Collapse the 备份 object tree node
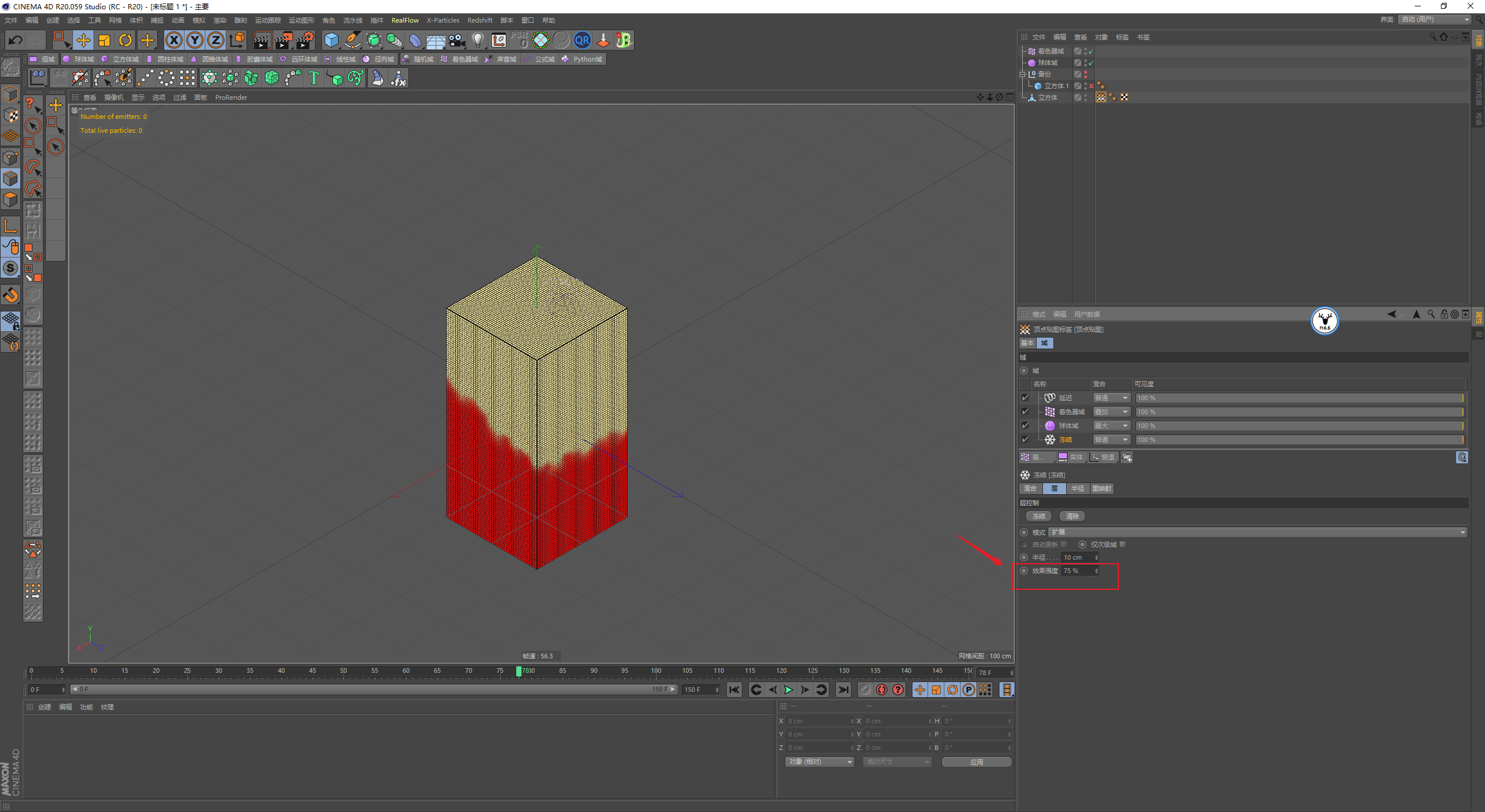The height and width of the screenshot is (812, 1485). (1023, 74)
